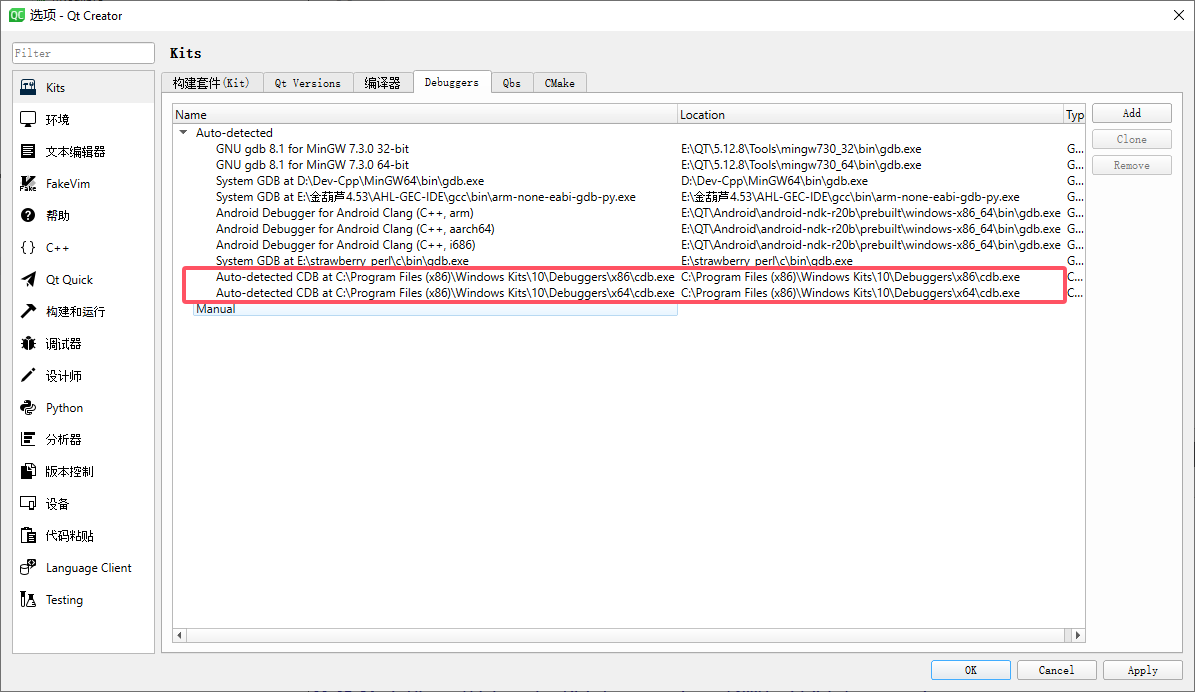Select the Kits category icon in sidebar
This screenshot has width=1195, height=692.
(28, 88)
